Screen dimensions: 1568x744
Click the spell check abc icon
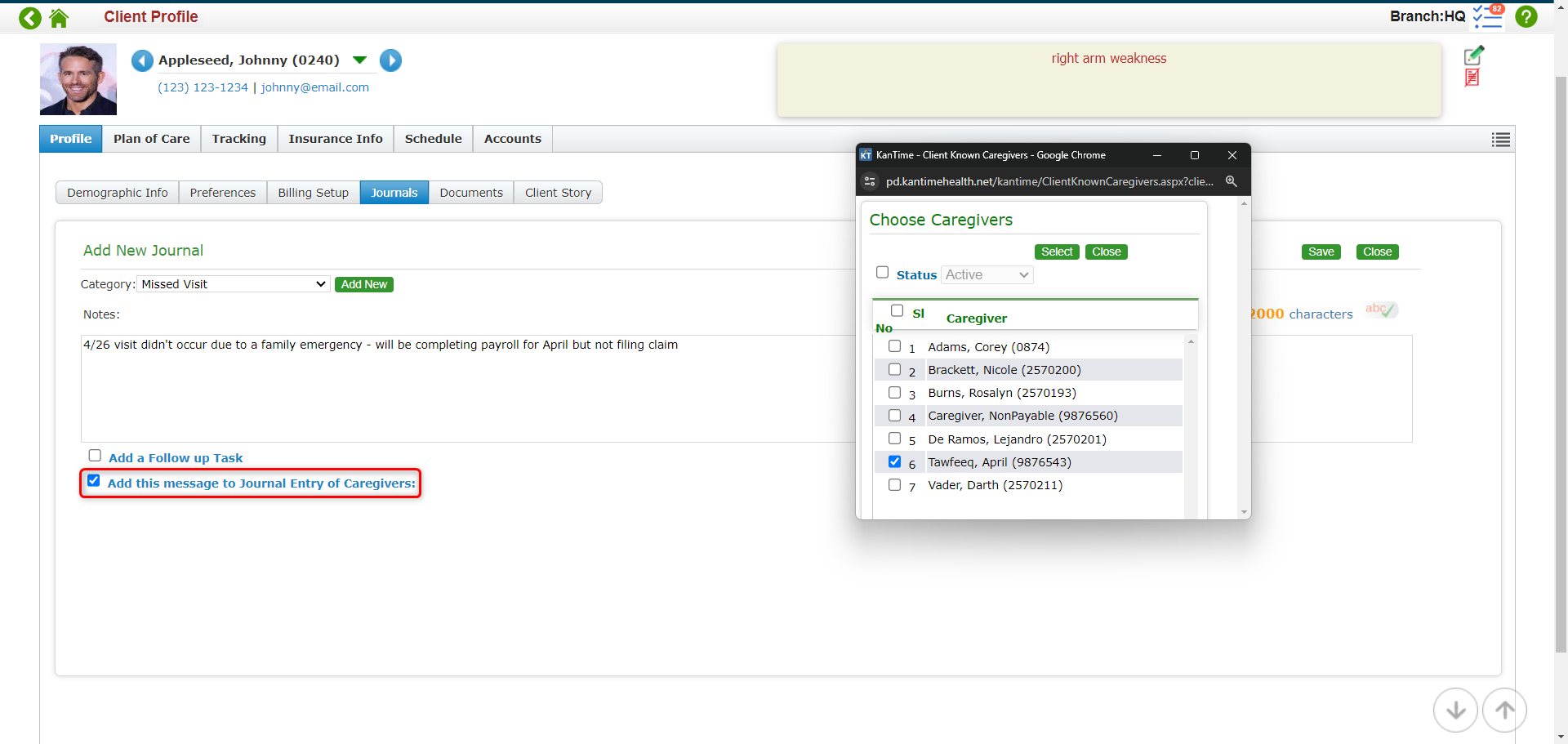point(1381,310)
